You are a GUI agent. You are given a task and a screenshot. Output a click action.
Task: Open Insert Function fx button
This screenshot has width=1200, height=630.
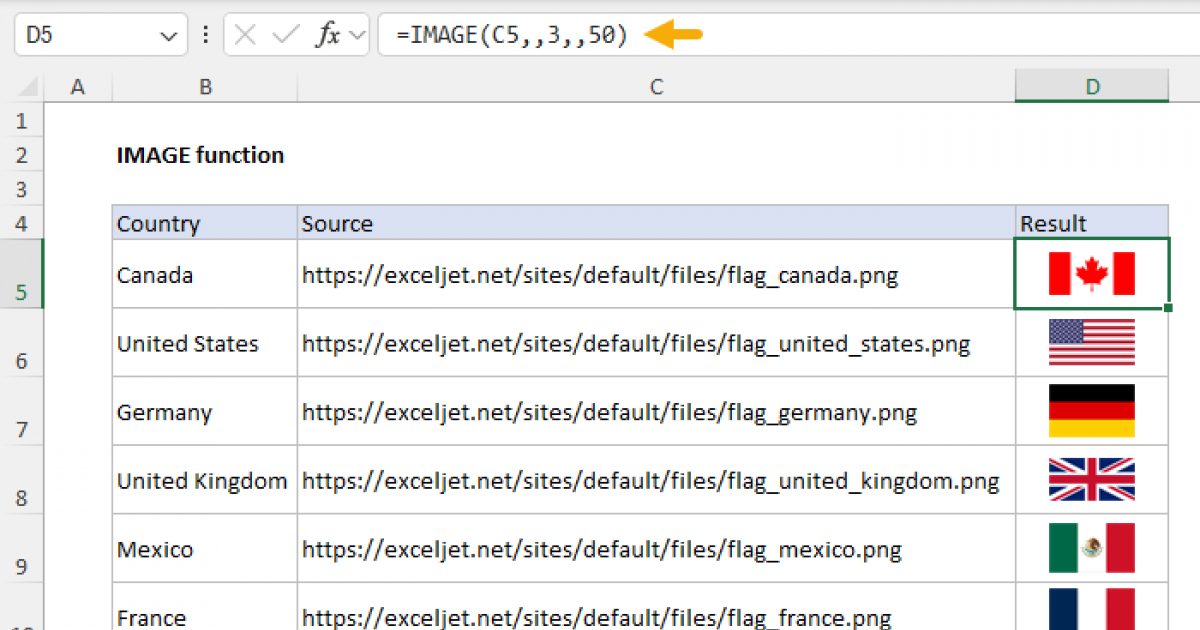[327, 35]
